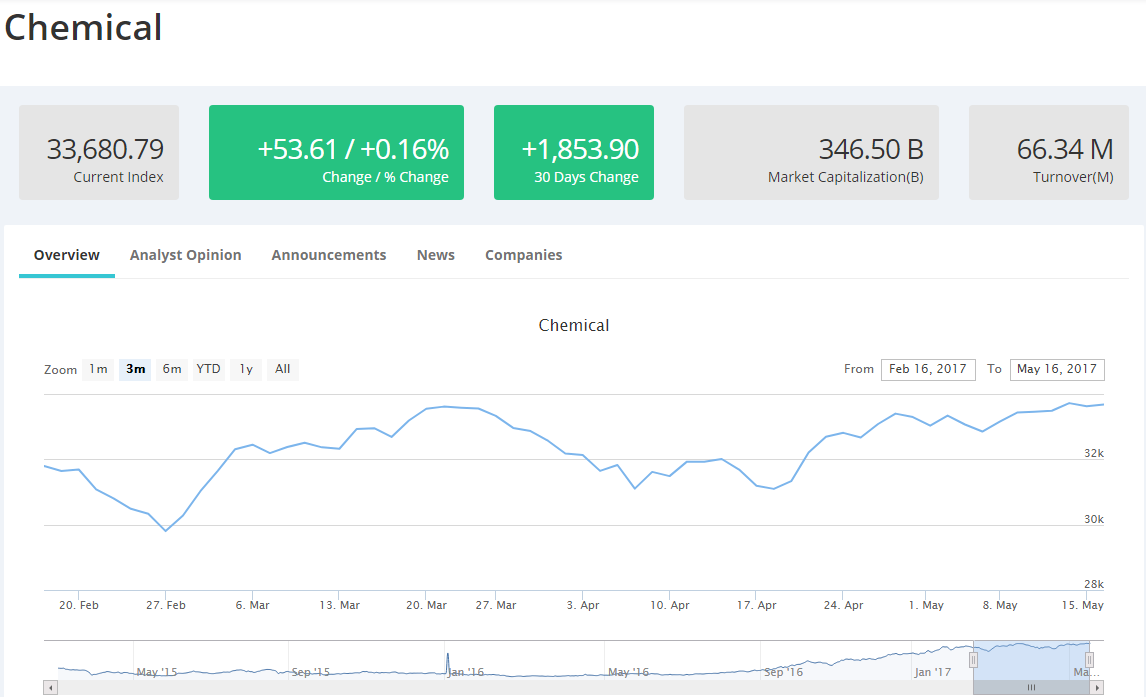Toggle the 3m zoom range button
The image size is (1146, 697).
[x=134, y=369]
